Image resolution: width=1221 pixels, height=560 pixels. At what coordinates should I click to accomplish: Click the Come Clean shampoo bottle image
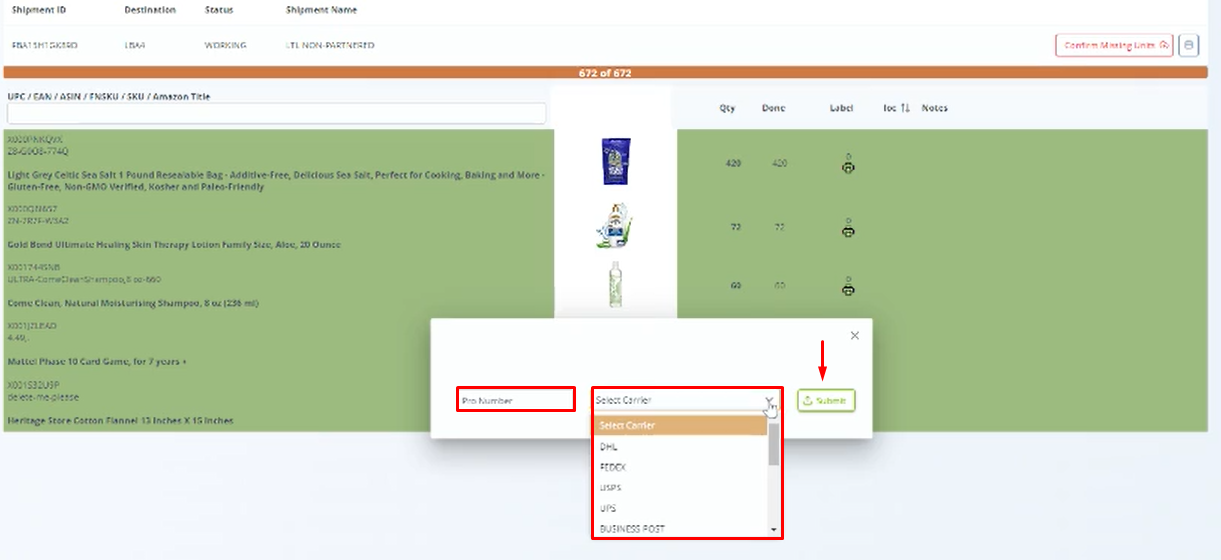[x=615, y=285]
